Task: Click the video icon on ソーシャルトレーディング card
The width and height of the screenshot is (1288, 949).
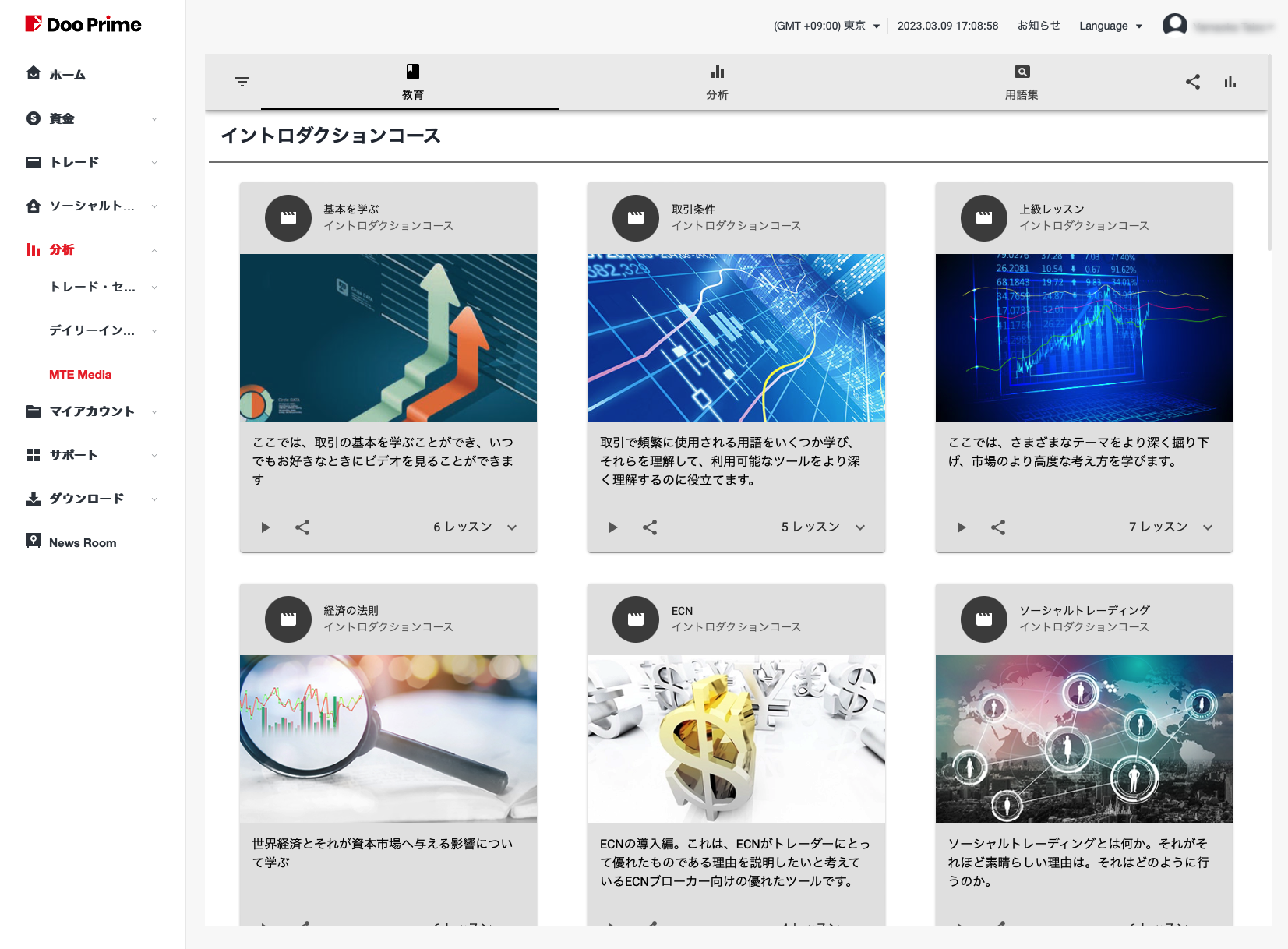Action: (984, 619)
